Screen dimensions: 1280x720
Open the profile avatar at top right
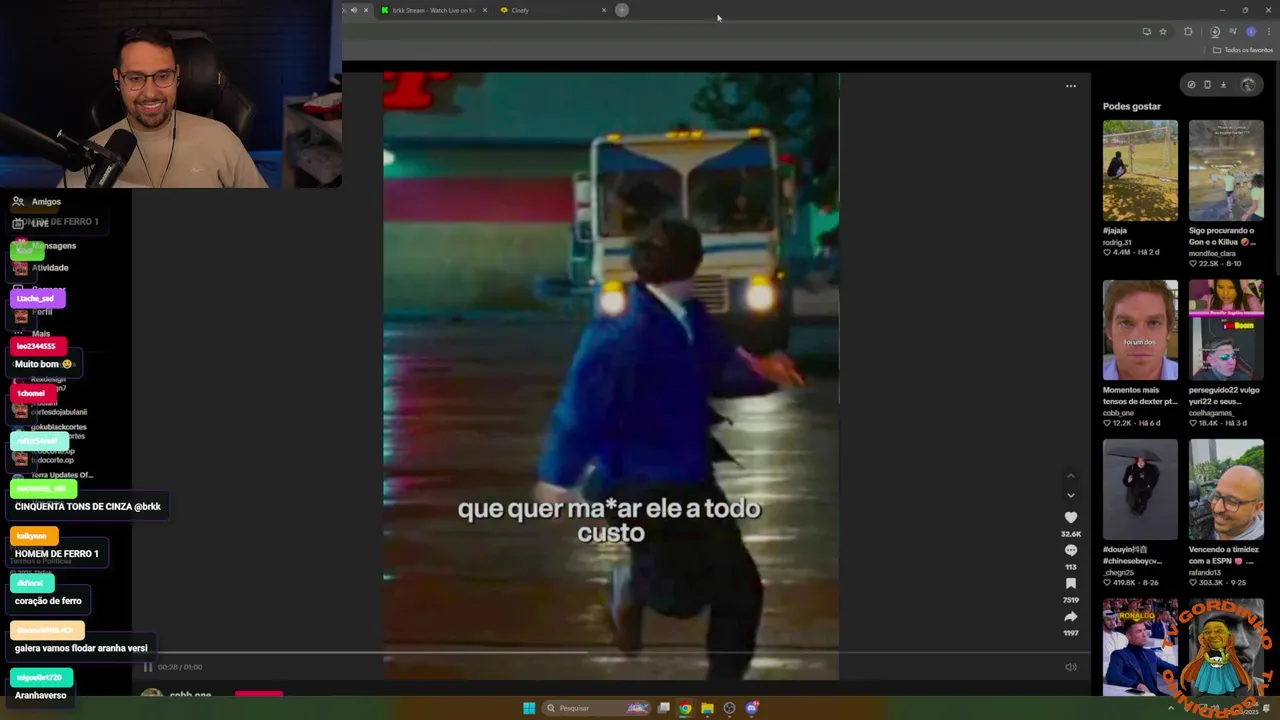[x=1247, y=85]
